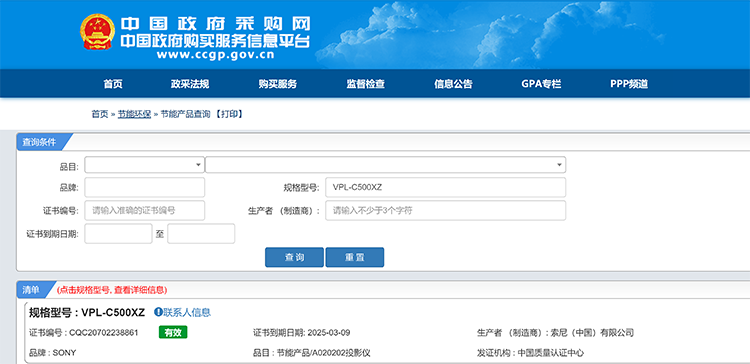Click the national emblem logo
Screen dimensions: 750x364
tap(98, 32)
